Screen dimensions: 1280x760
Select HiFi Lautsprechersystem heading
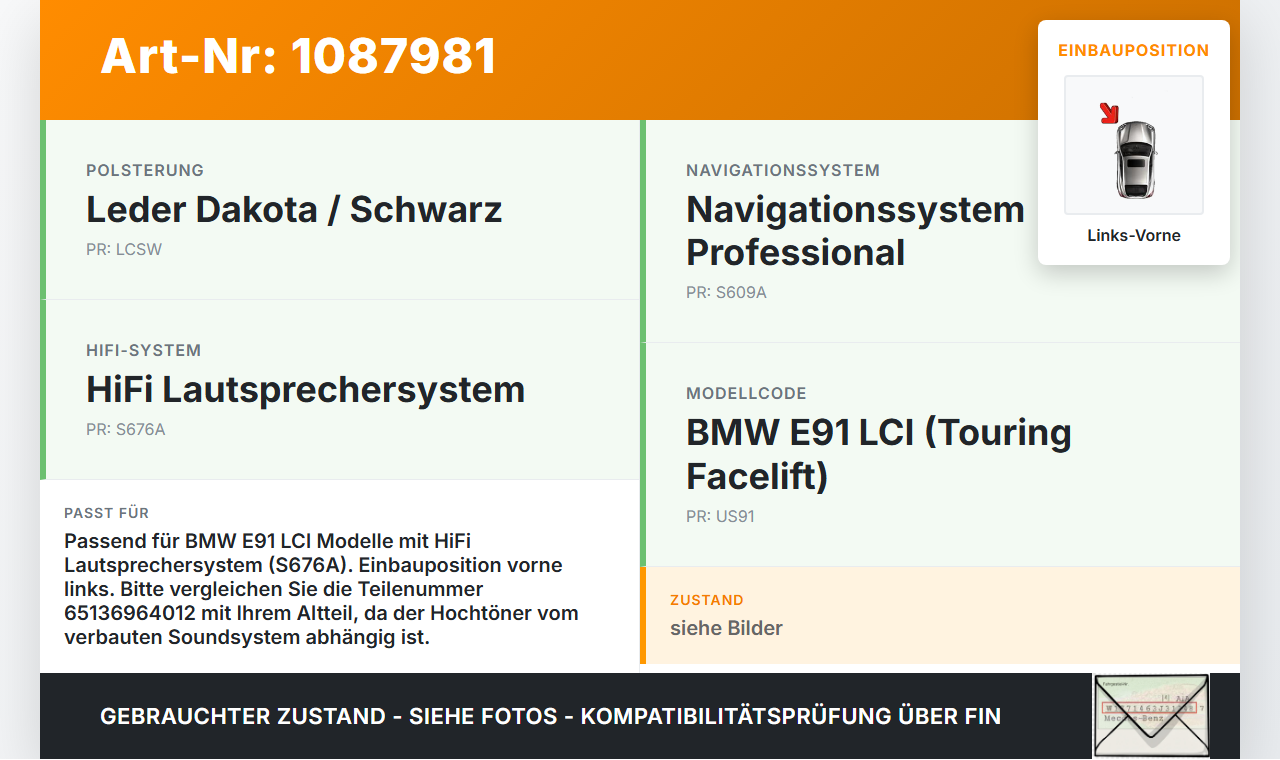[305, 390]
